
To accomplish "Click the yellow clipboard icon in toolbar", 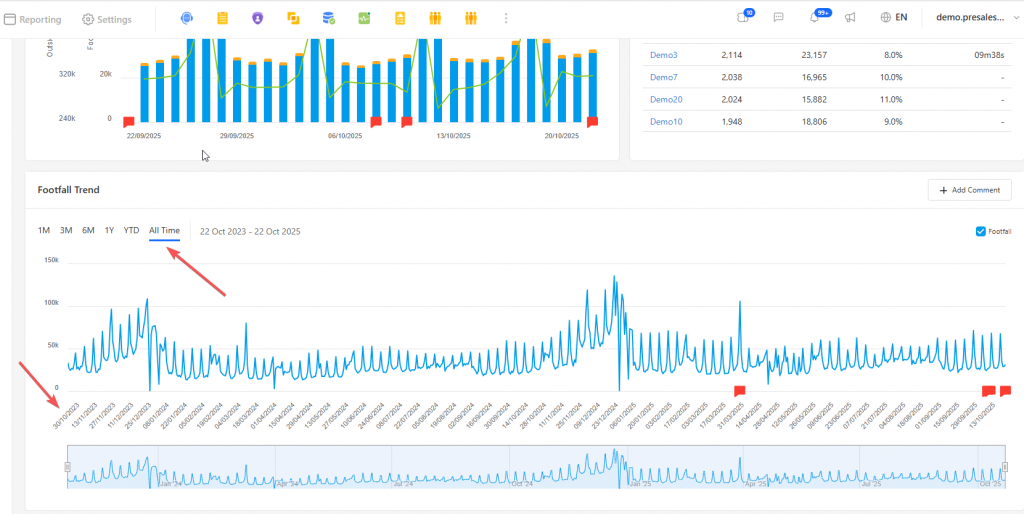I will click(223, 18).
